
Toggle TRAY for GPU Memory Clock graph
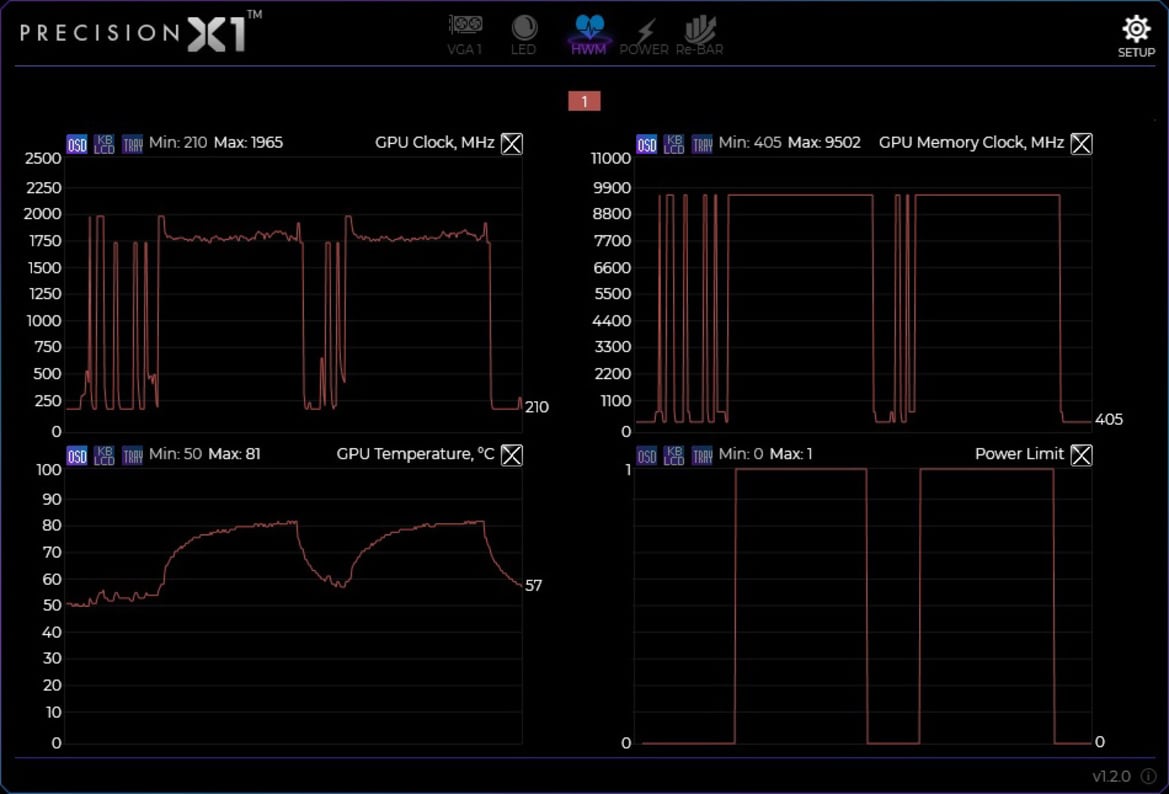(702, 144)
